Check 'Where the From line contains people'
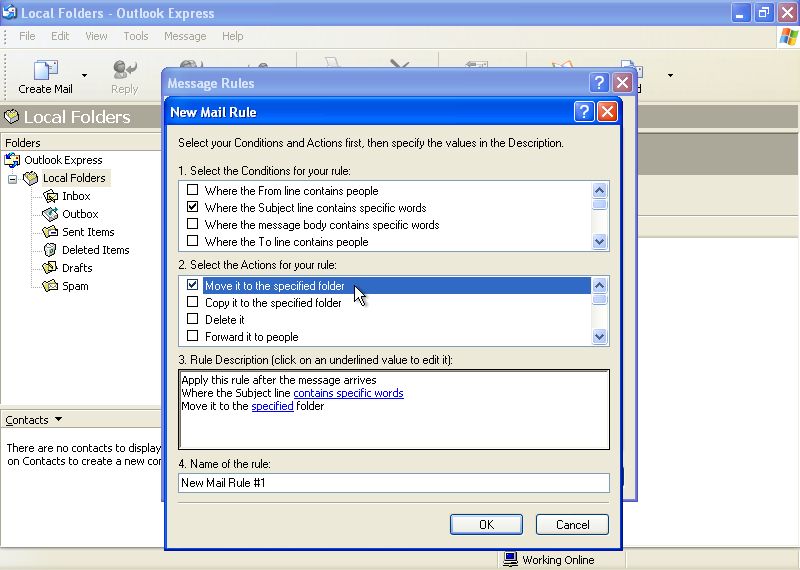The height and width of the screenshot is (570, 800). (x=192, y=190)
